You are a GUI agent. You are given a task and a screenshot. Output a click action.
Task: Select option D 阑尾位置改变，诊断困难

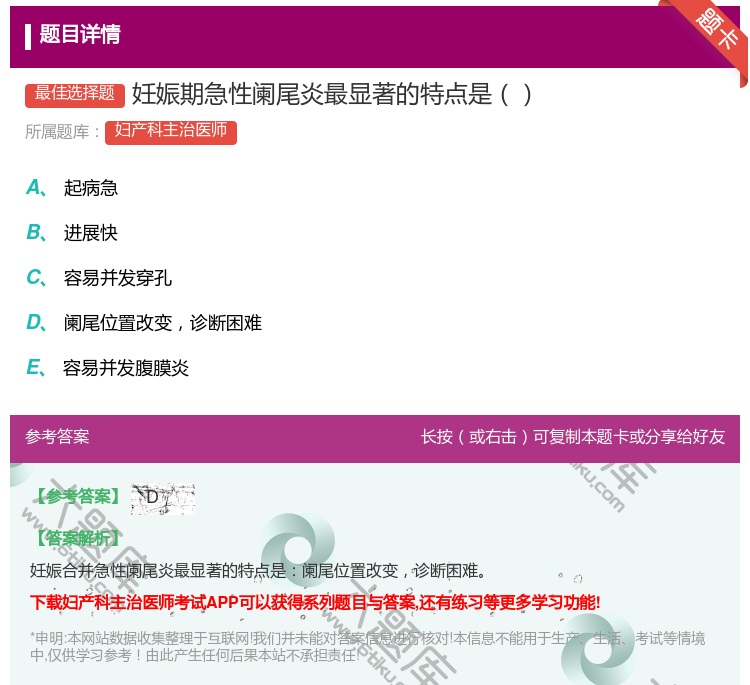pyautogui.click(x=144, y=323)
